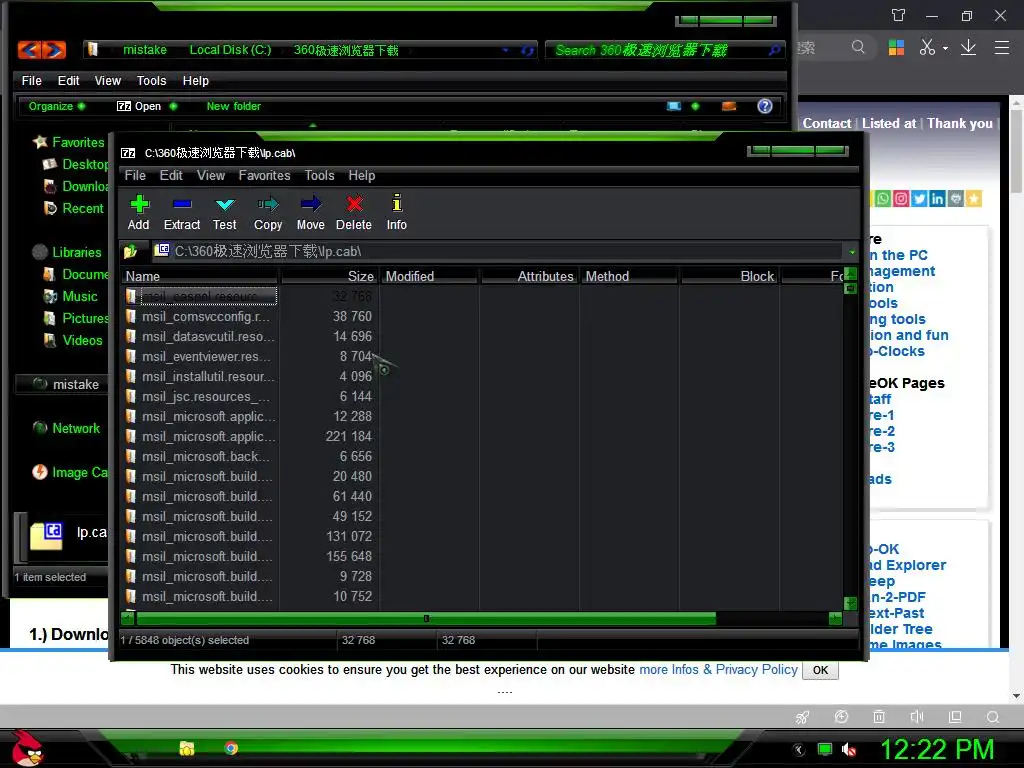Expand the Explorer address bar history dropdown

click(x=505, y=50)
